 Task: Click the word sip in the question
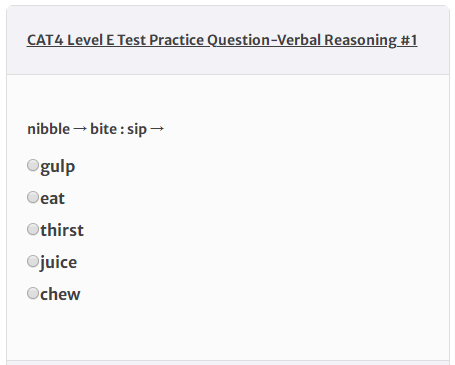pos(137,130)
